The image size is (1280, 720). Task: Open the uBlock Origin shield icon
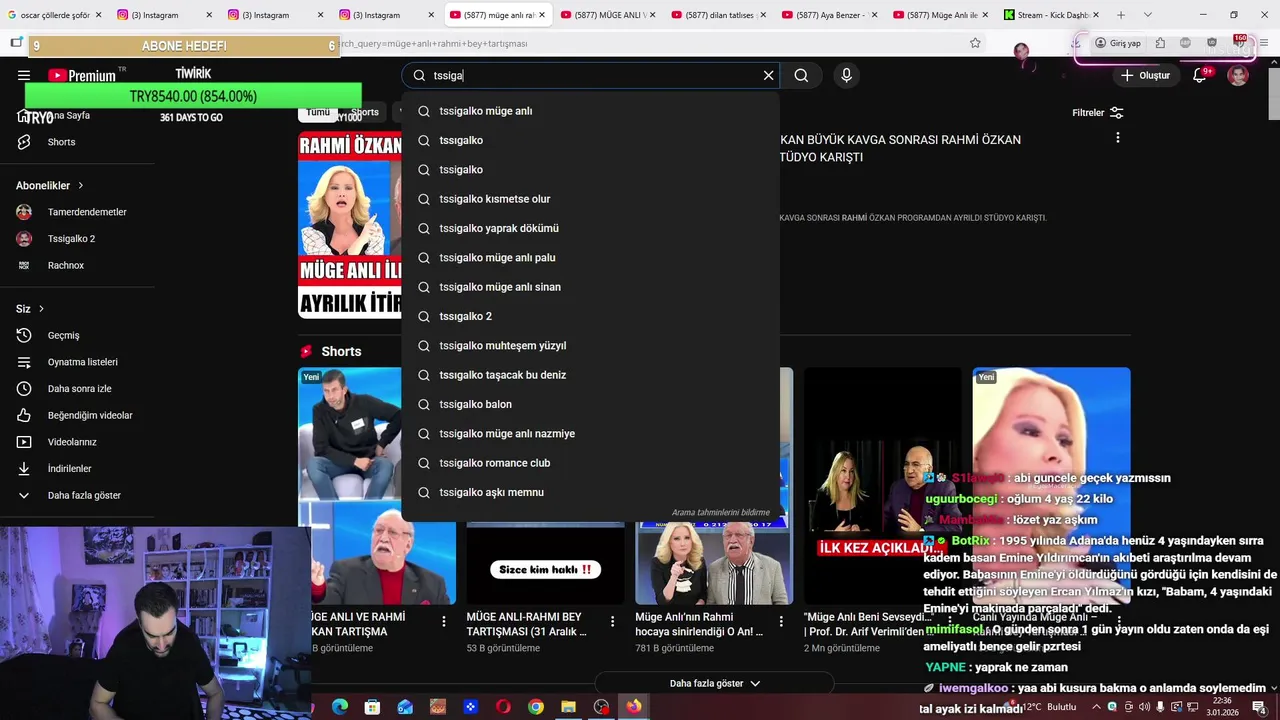tap(1212, 43)
